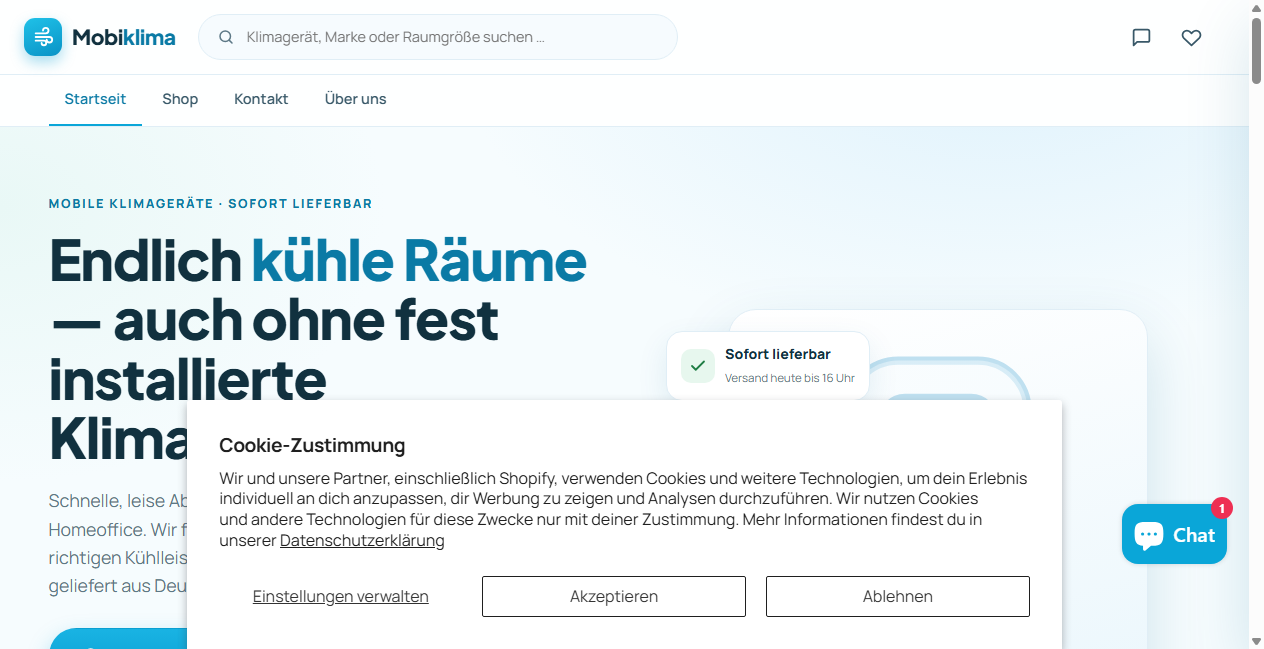Click the text Sofort lieferbar
The height and width of the screenshot is (649, 1264).
(x=778, y=354)
